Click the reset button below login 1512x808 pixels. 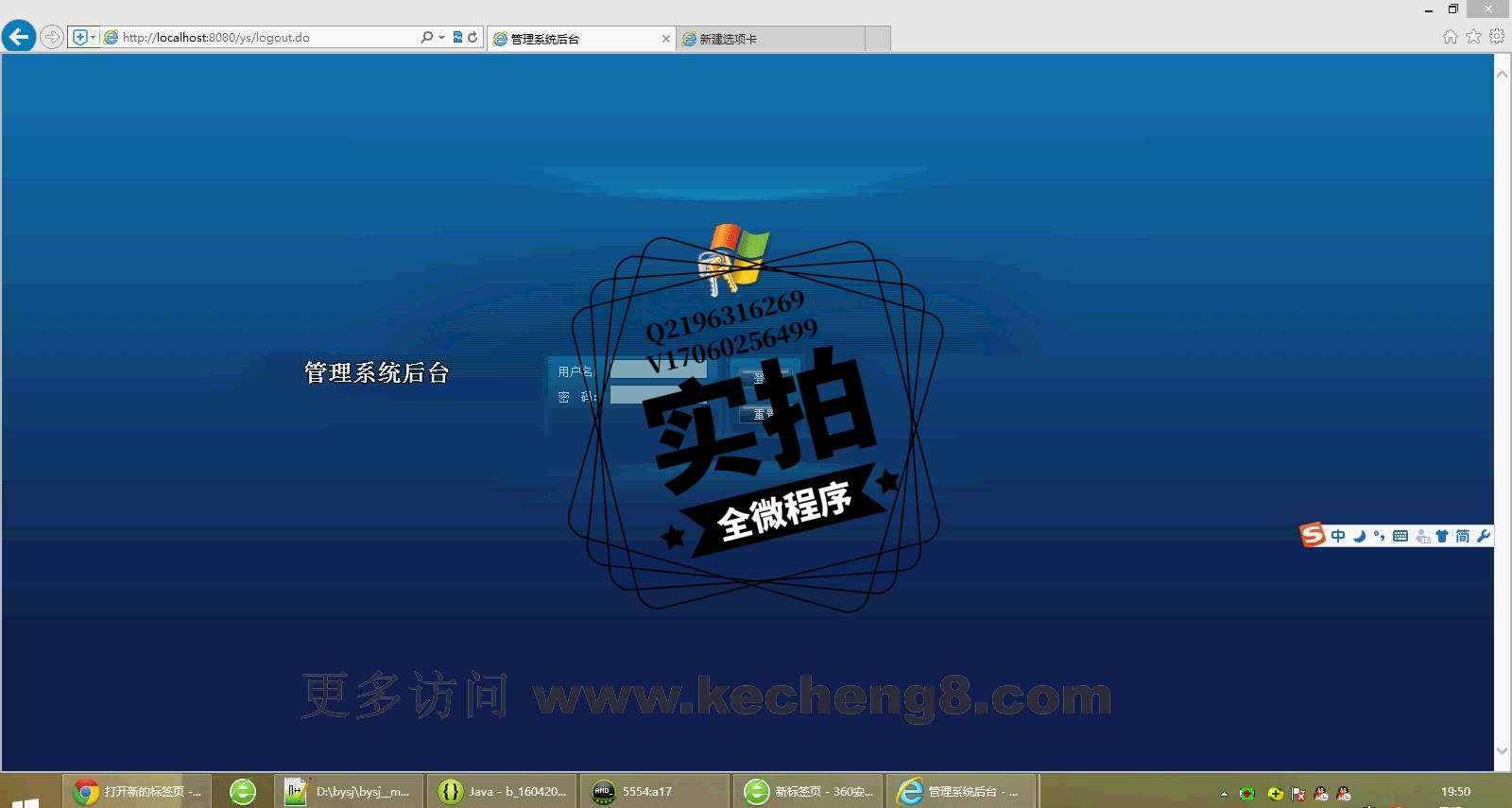pyautogui.click(x=765, y=414)
